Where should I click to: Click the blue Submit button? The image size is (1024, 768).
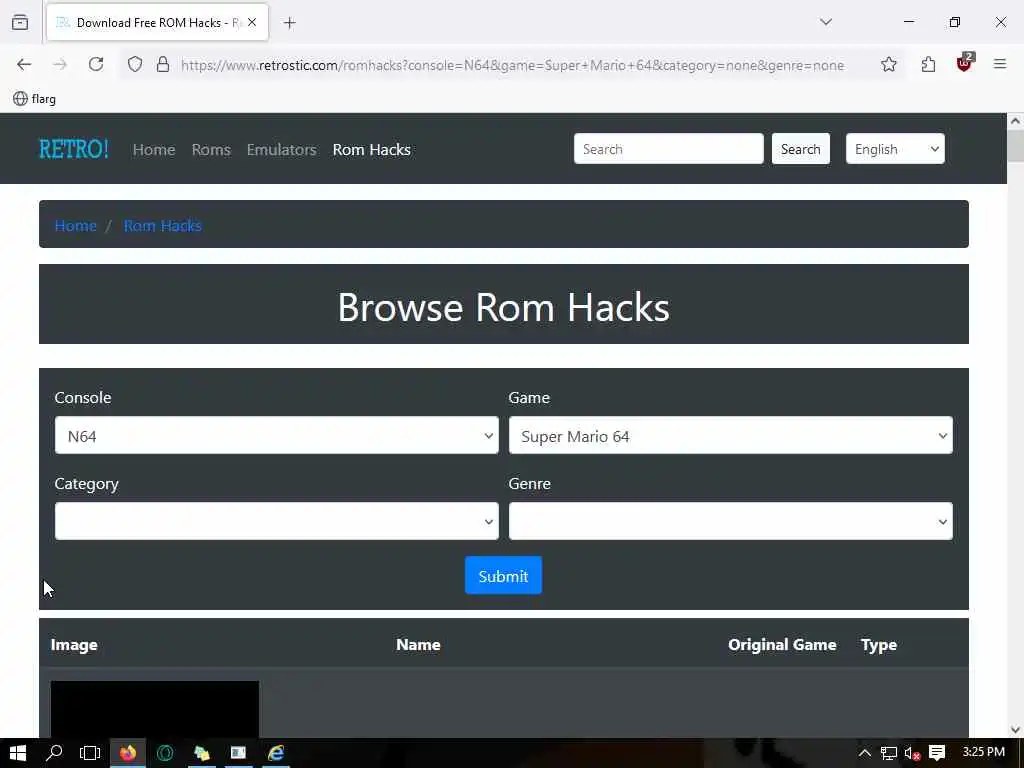pos(504,575)
